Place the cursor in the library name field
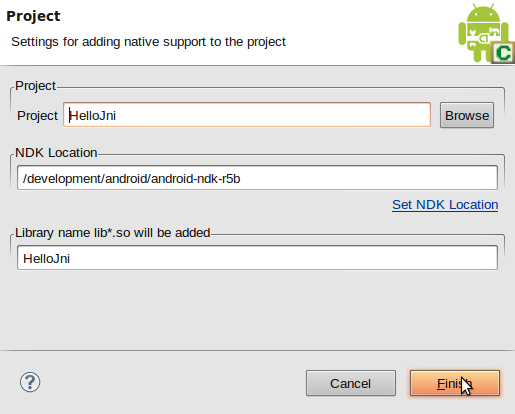This screenshot has height=414, width=515. tap(257, 258)
